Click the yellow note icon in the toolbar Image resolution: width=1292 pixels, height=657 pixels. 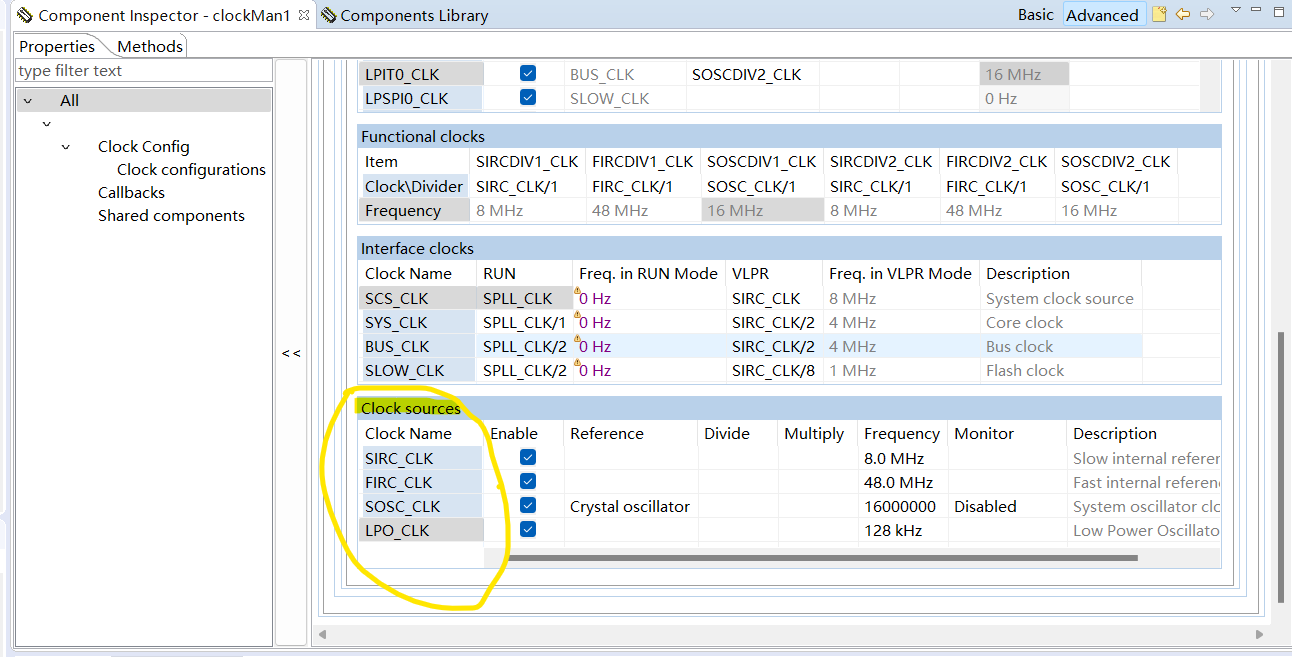pyautogui.click(x=1158, y=14)
